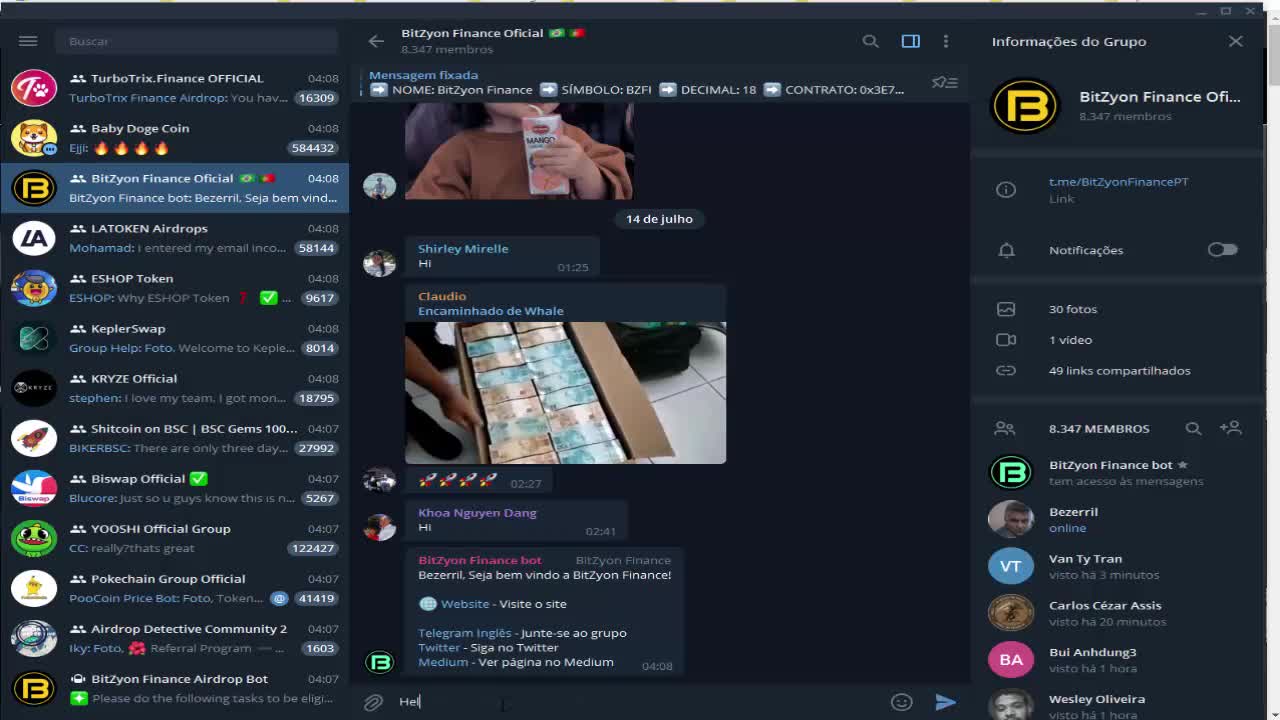
Task: Click the add member icon
Action: (x=1231, y=428)
